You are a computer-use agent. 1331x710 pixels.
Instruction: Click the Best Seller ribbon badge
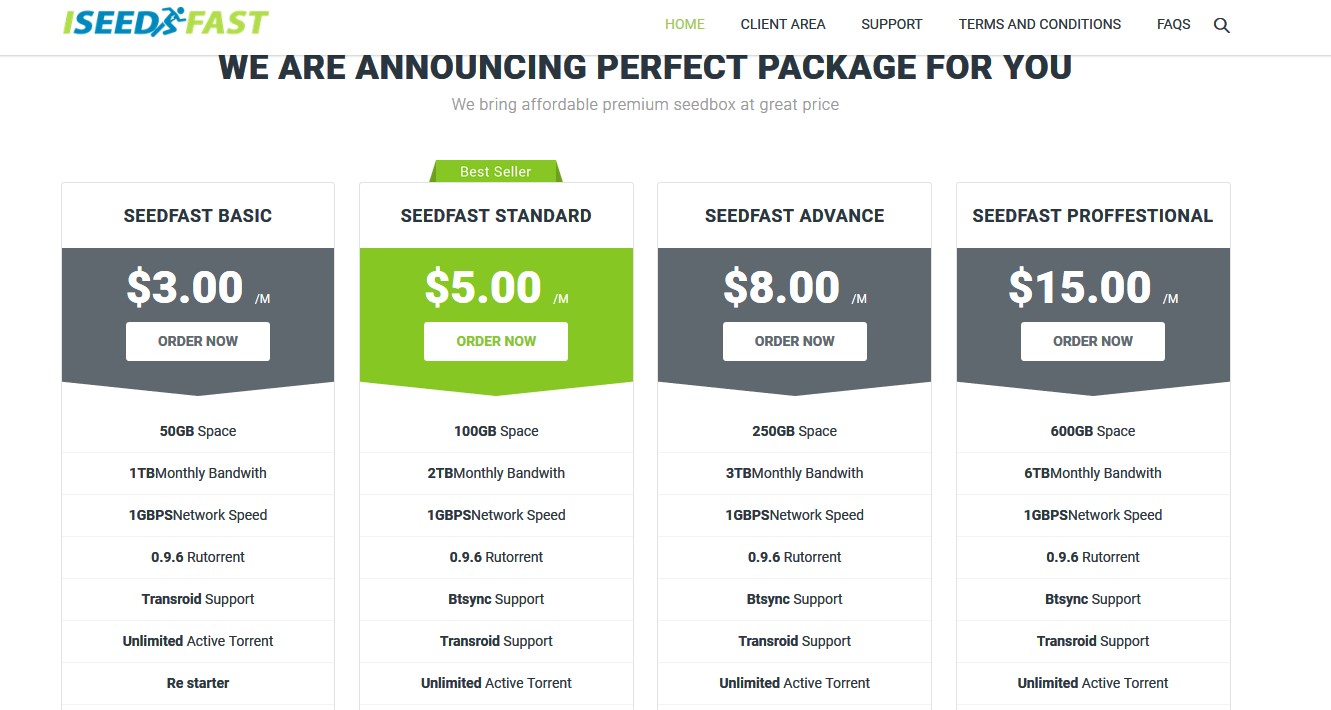496,171
